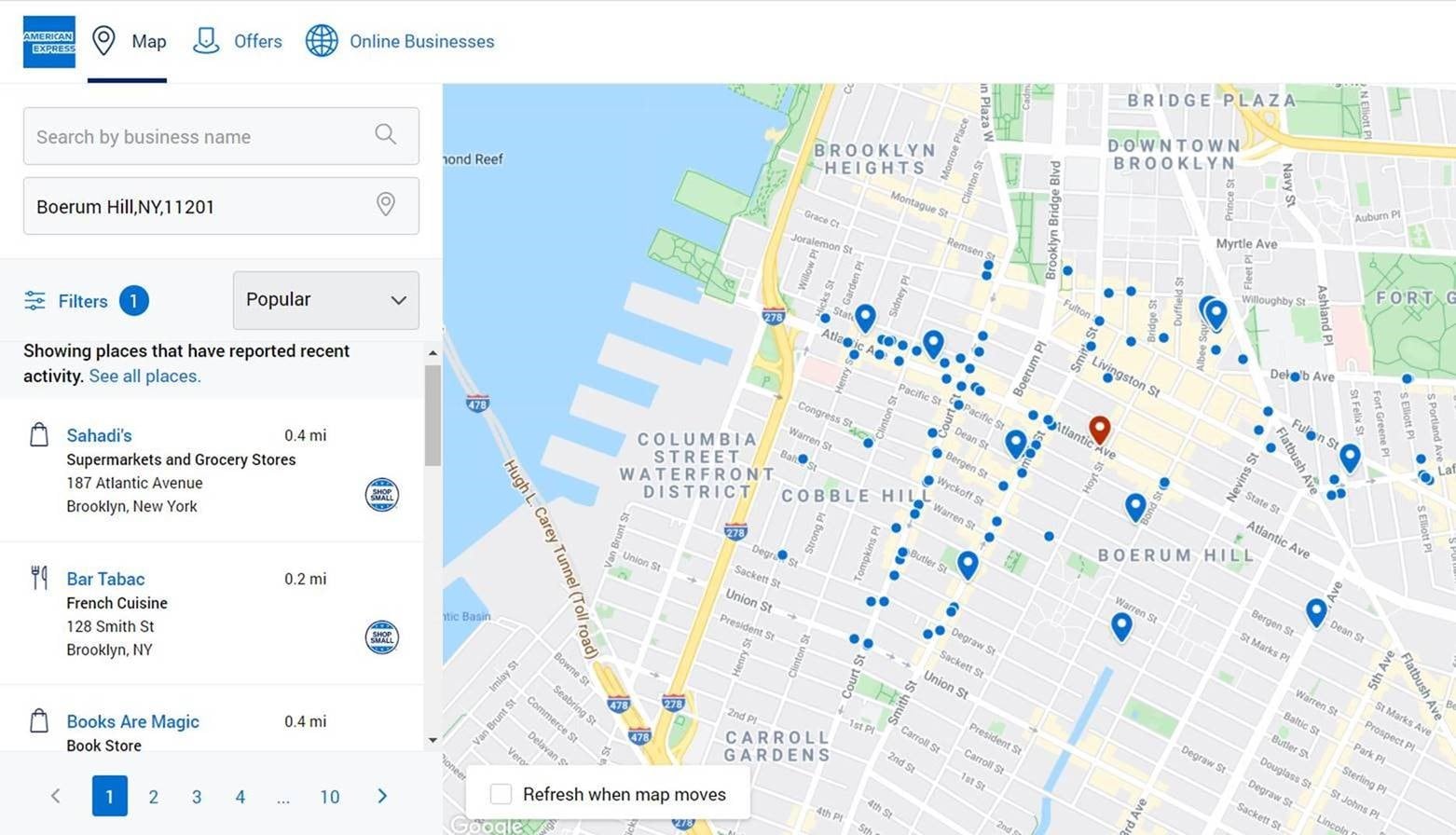Click the location pin icon in address field

385,204
